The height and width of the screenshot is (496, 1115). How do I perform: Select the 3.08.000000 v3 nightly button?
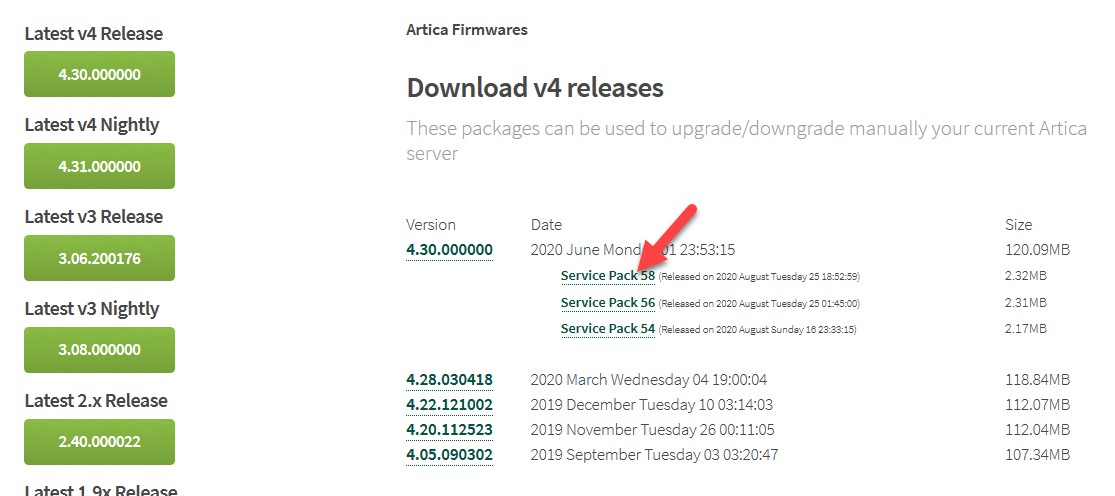pyautogui.click(x=99, y=350)
